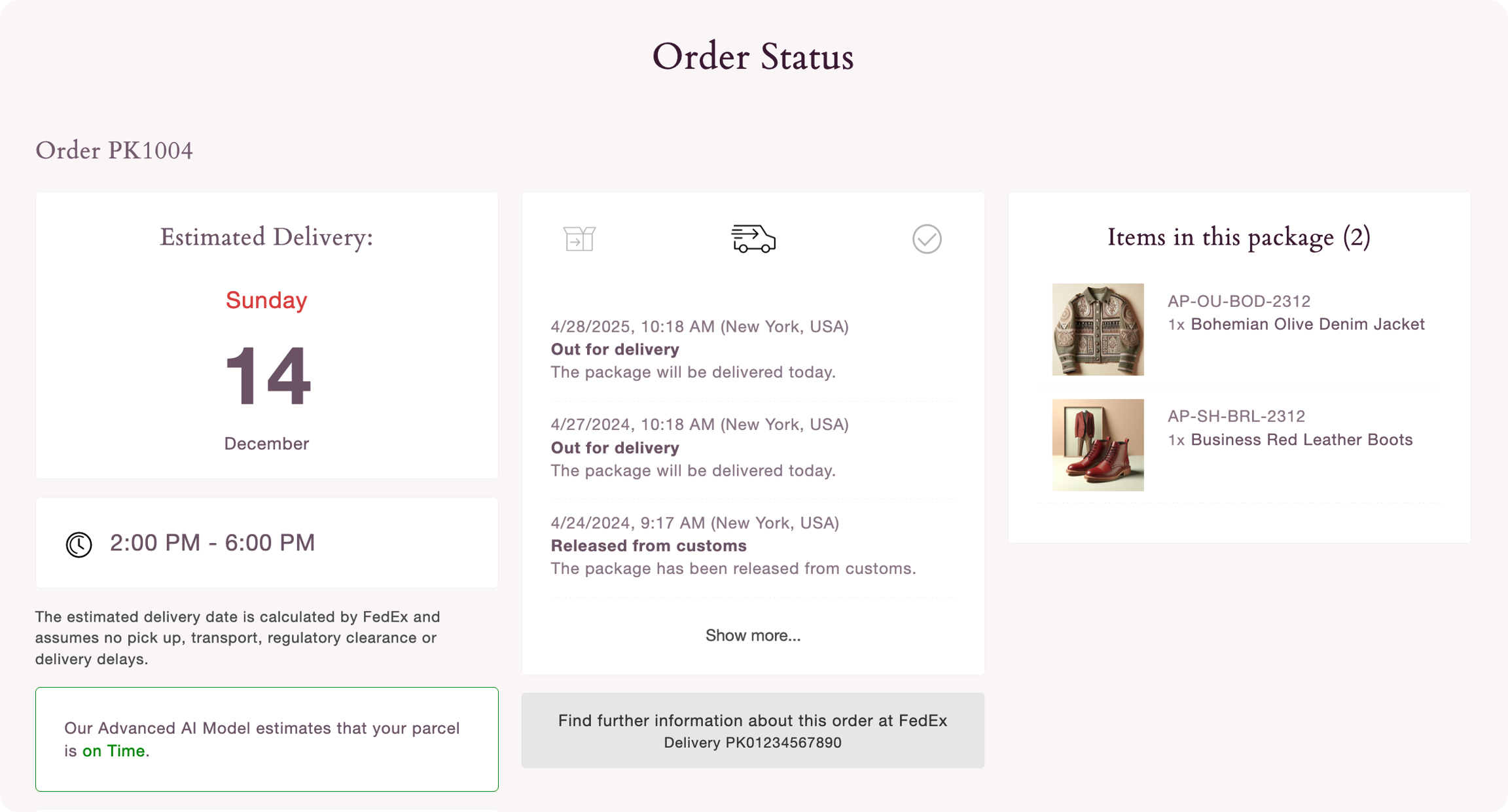Image resolution: width=1508 pixels, height=812 pixels.
Task: Click the clock icon beside the delivery window
Action: 79,543
